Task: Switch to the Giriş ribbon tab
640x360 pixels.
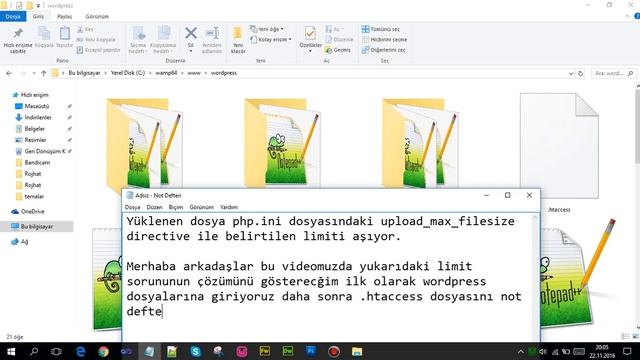Action: 38,16
